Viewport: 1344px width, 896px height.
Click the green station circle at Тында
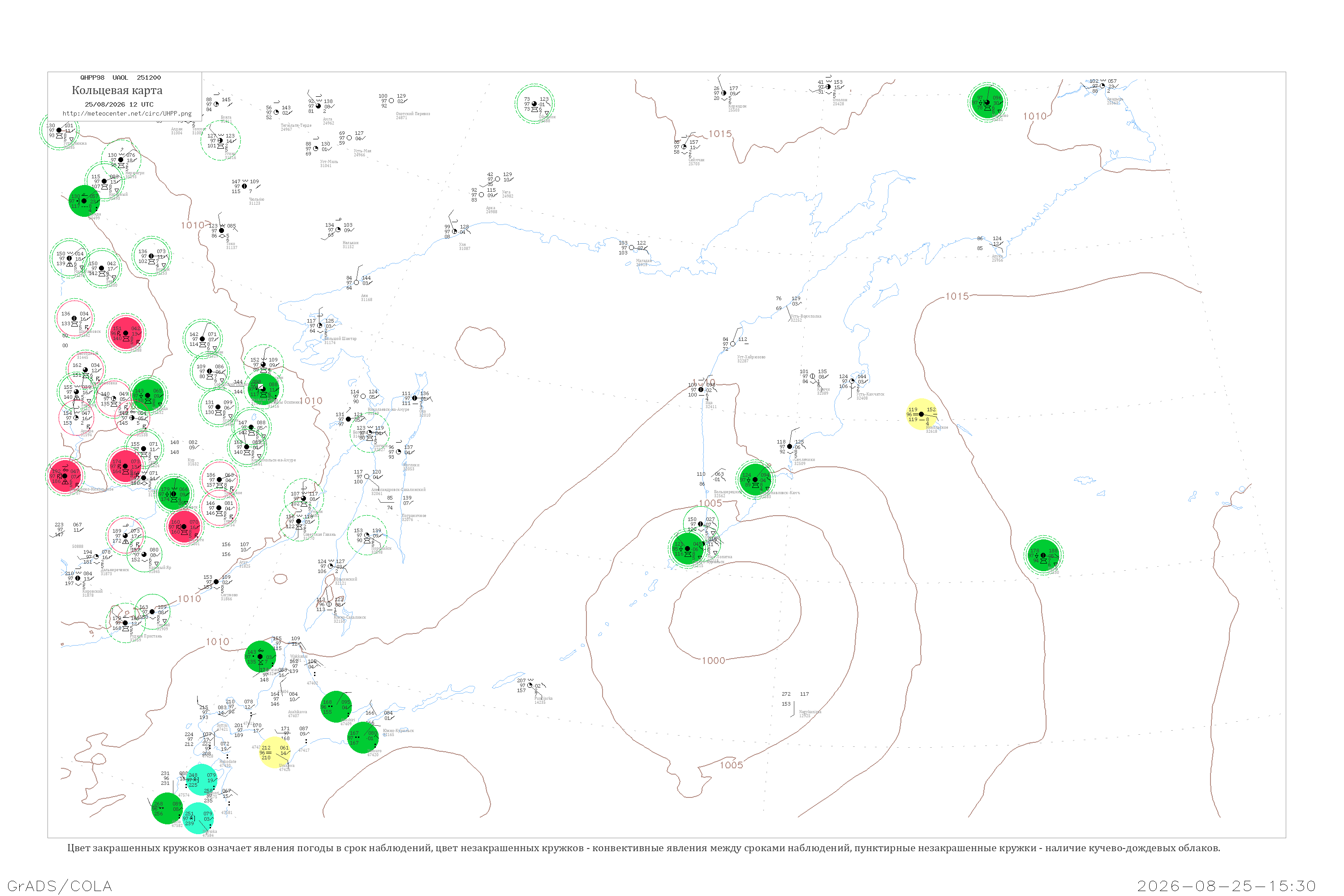coord(84,201)
